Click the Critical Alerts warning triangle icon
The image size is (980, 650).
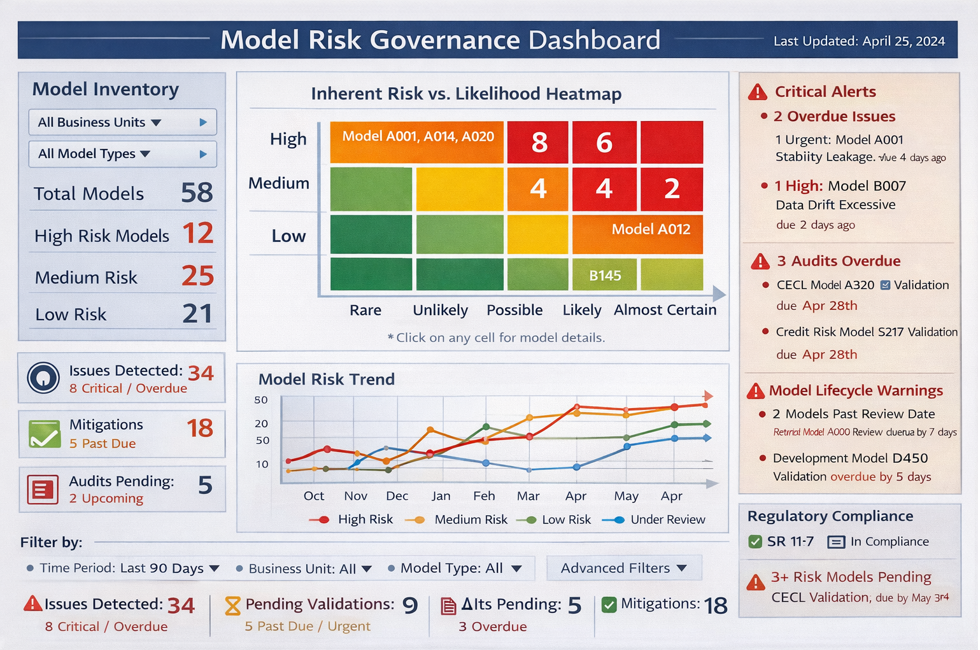click(x=758, y=92)
